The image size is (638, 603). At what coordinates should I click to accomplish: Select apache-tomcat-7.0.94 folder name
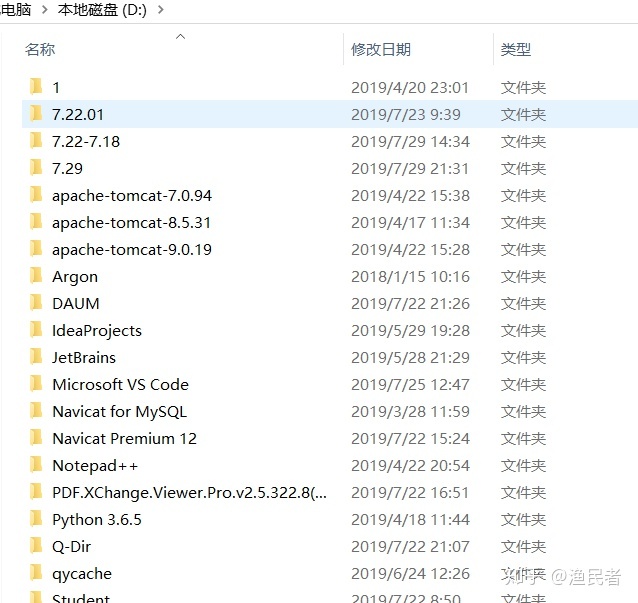[x=132, y=196]
